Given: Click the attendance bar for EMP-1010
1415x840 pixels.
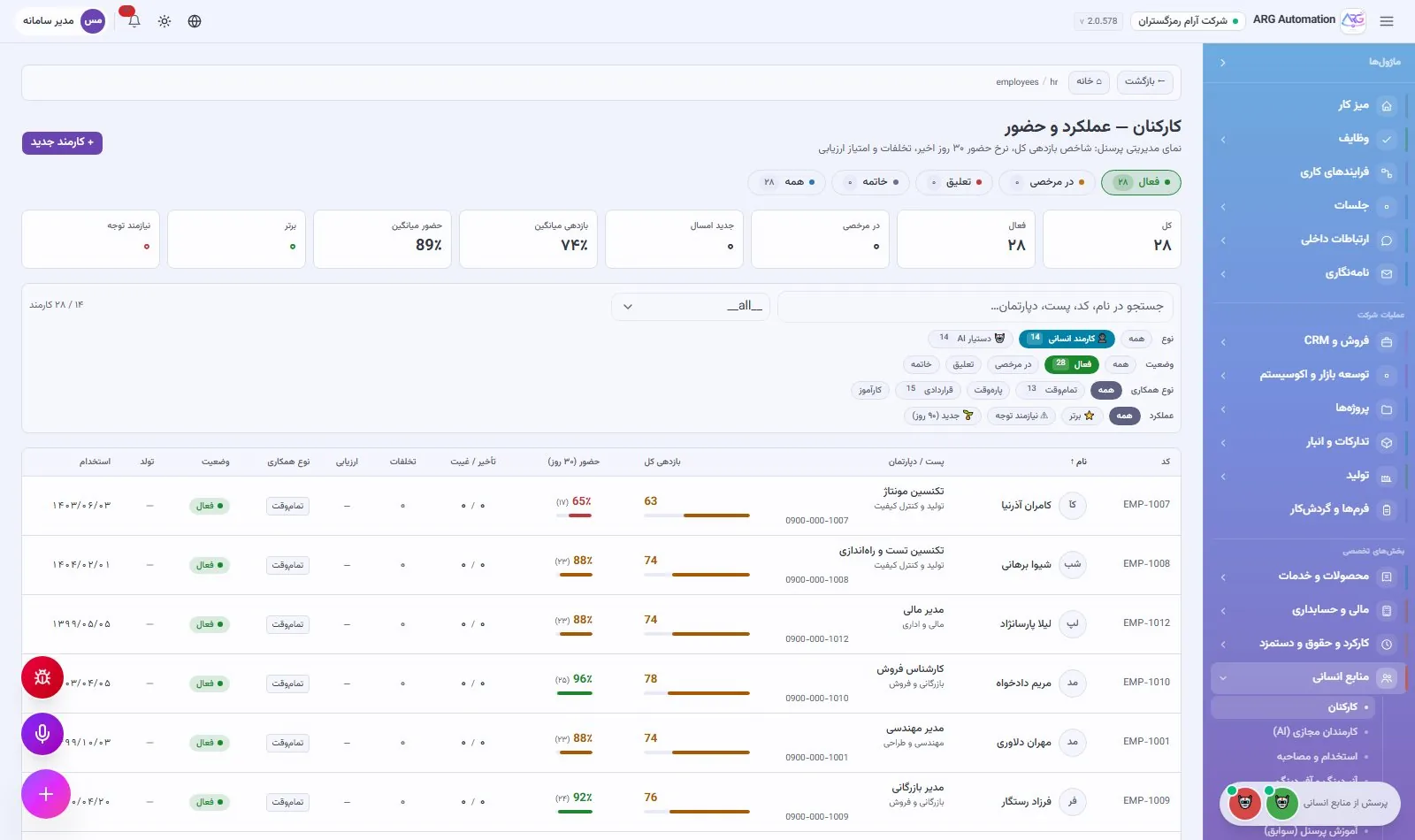Looking at the screenshot, I should tap(574, 693).
